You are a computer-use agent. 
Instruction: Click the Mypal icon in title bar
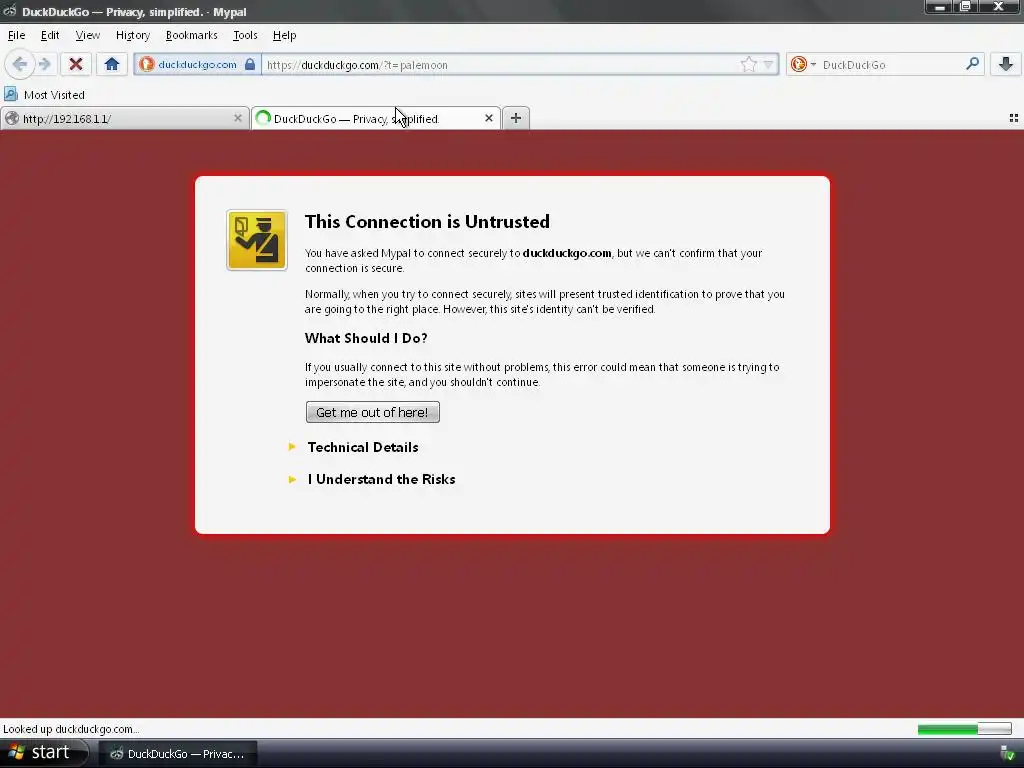point(9,11)
